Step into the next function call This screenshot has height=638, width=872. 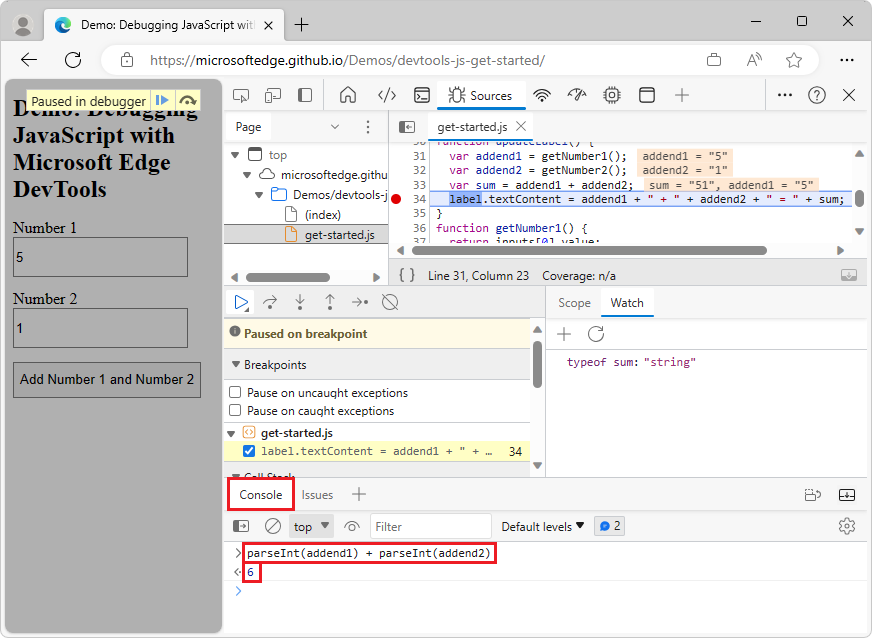tap(300, 301)
